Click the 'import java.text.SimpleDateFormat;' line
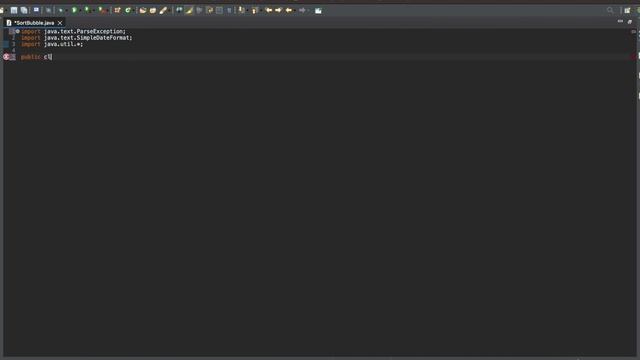The height and width of the screenshot is (360, 640). 77,38
